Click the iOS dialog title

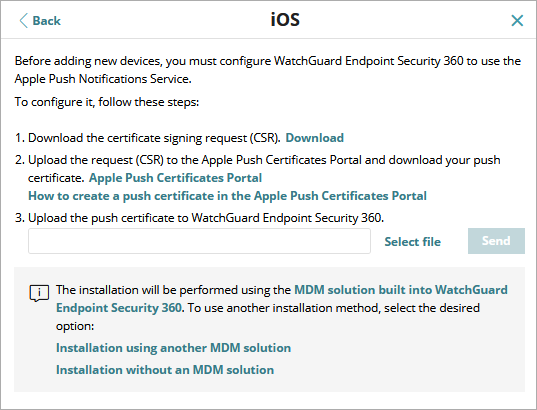pyautogui.click(x=285, y=20)
